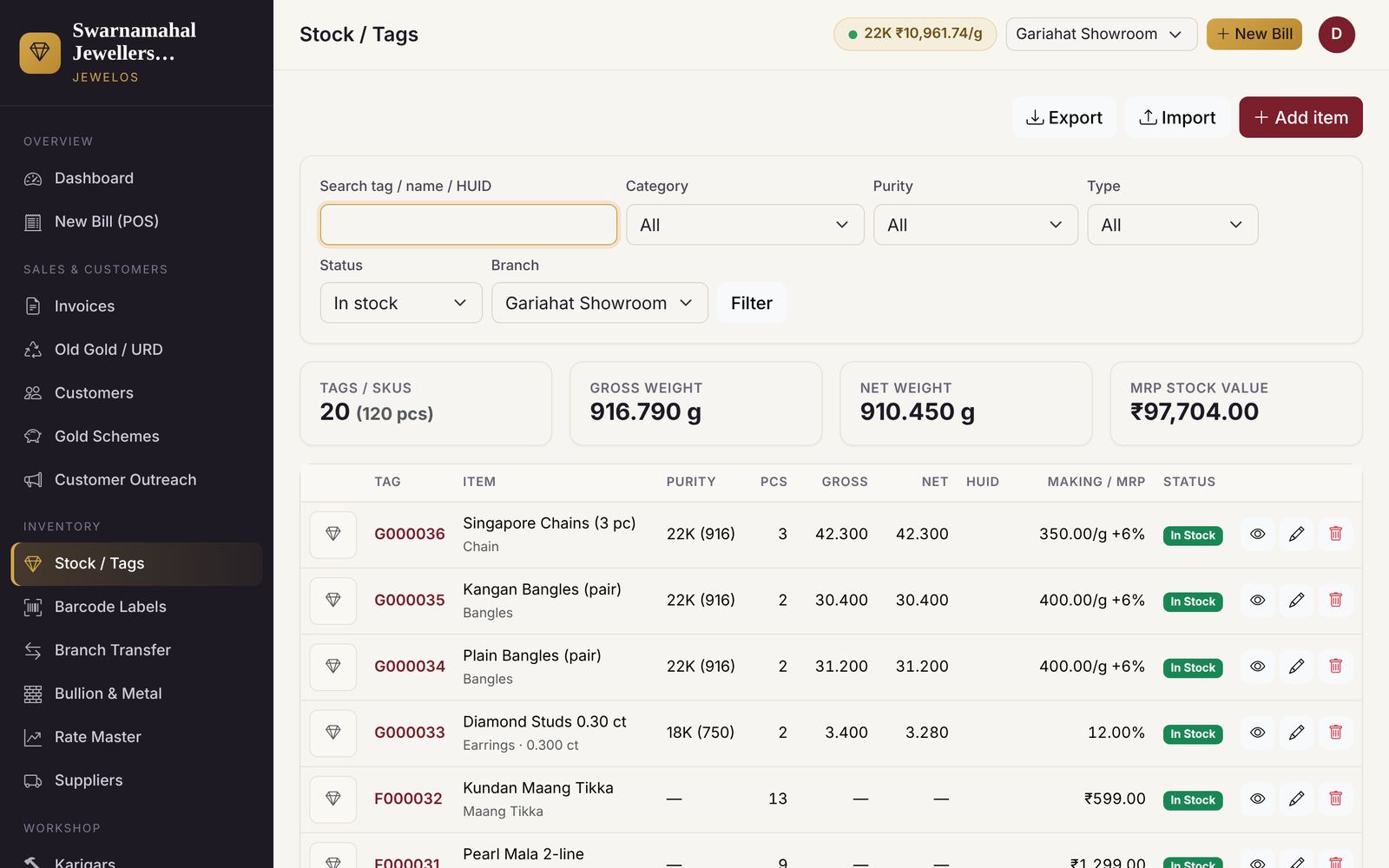
Task: Expand the Type filter dropdown
Action: coord(1172,225)
